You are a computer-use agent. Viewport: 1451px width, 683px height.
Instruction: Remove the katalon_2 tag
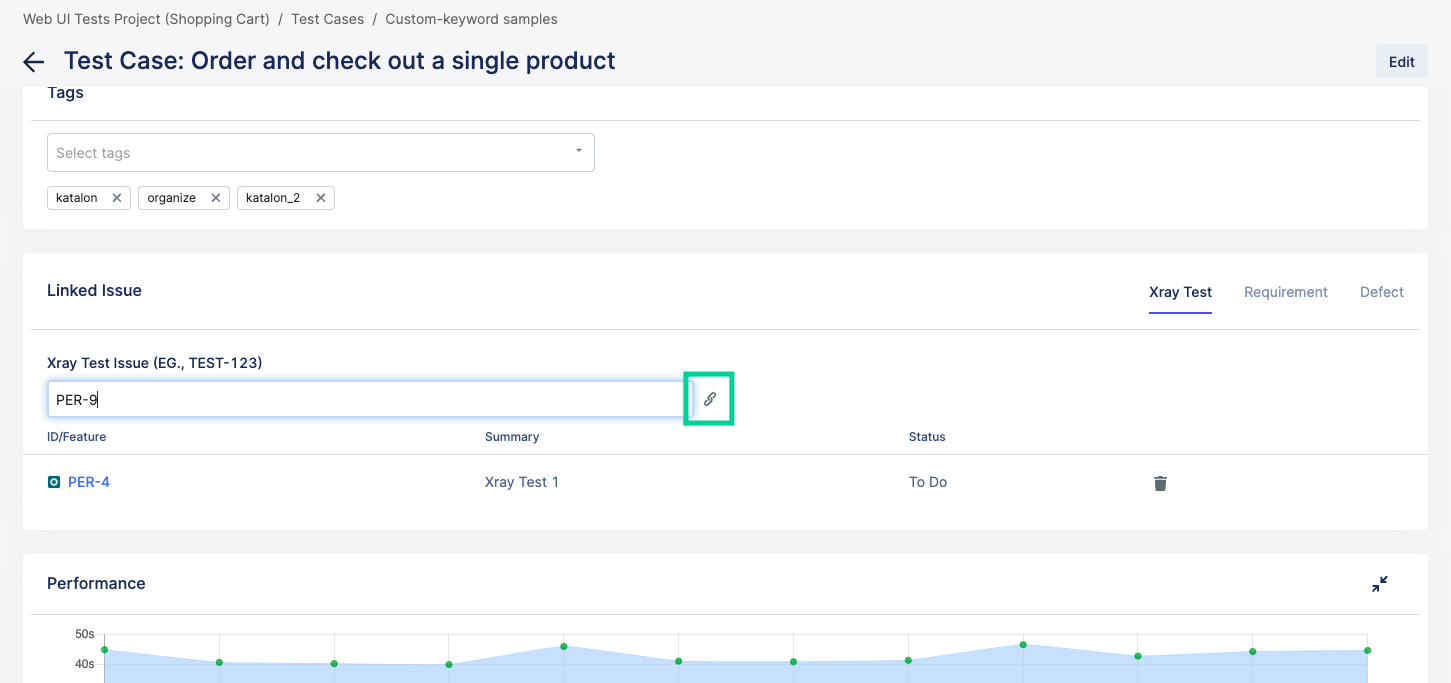tap(320, 198)
